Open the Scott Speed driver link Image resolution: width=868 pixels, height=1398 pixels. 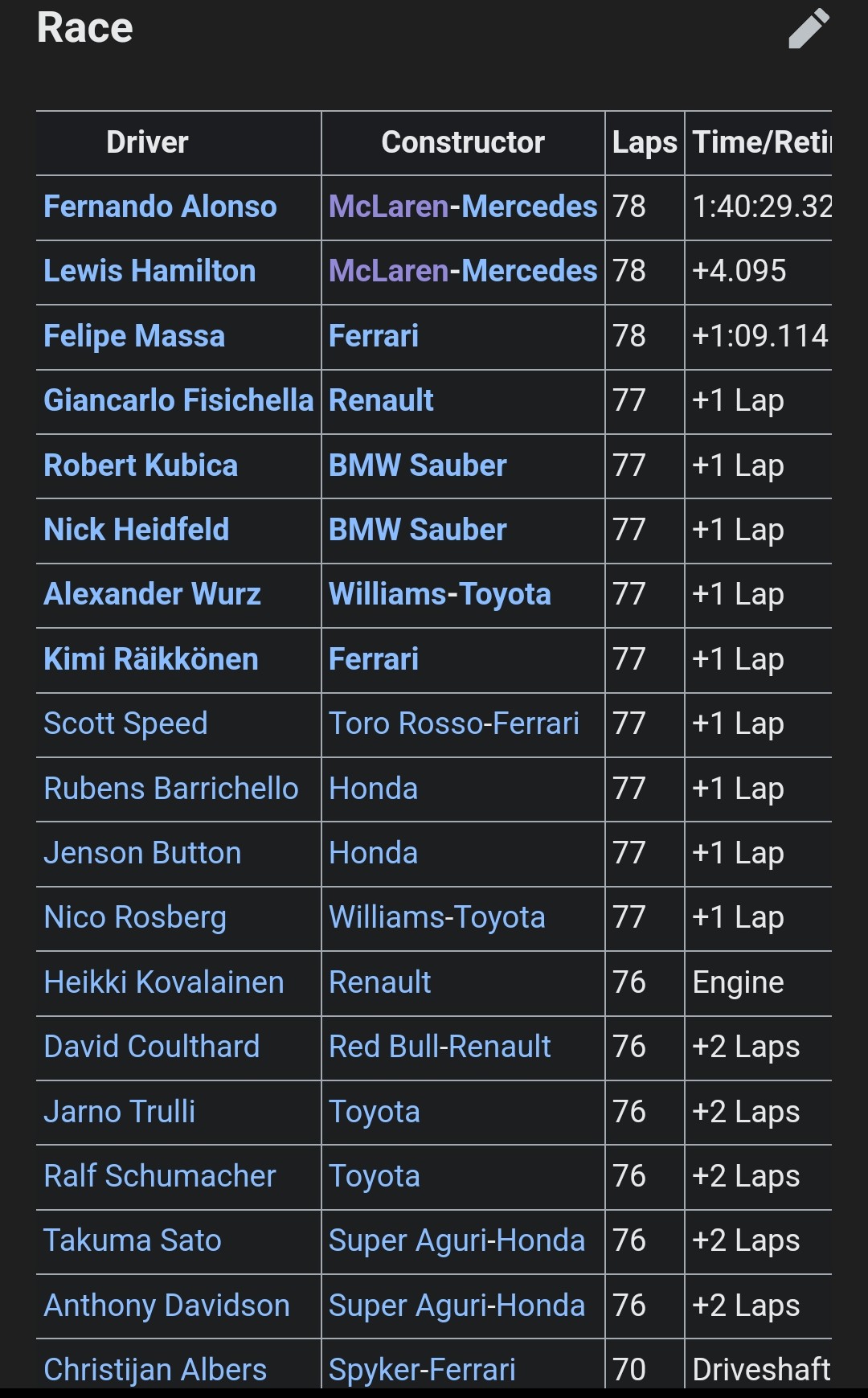click(x=125, y=724)
